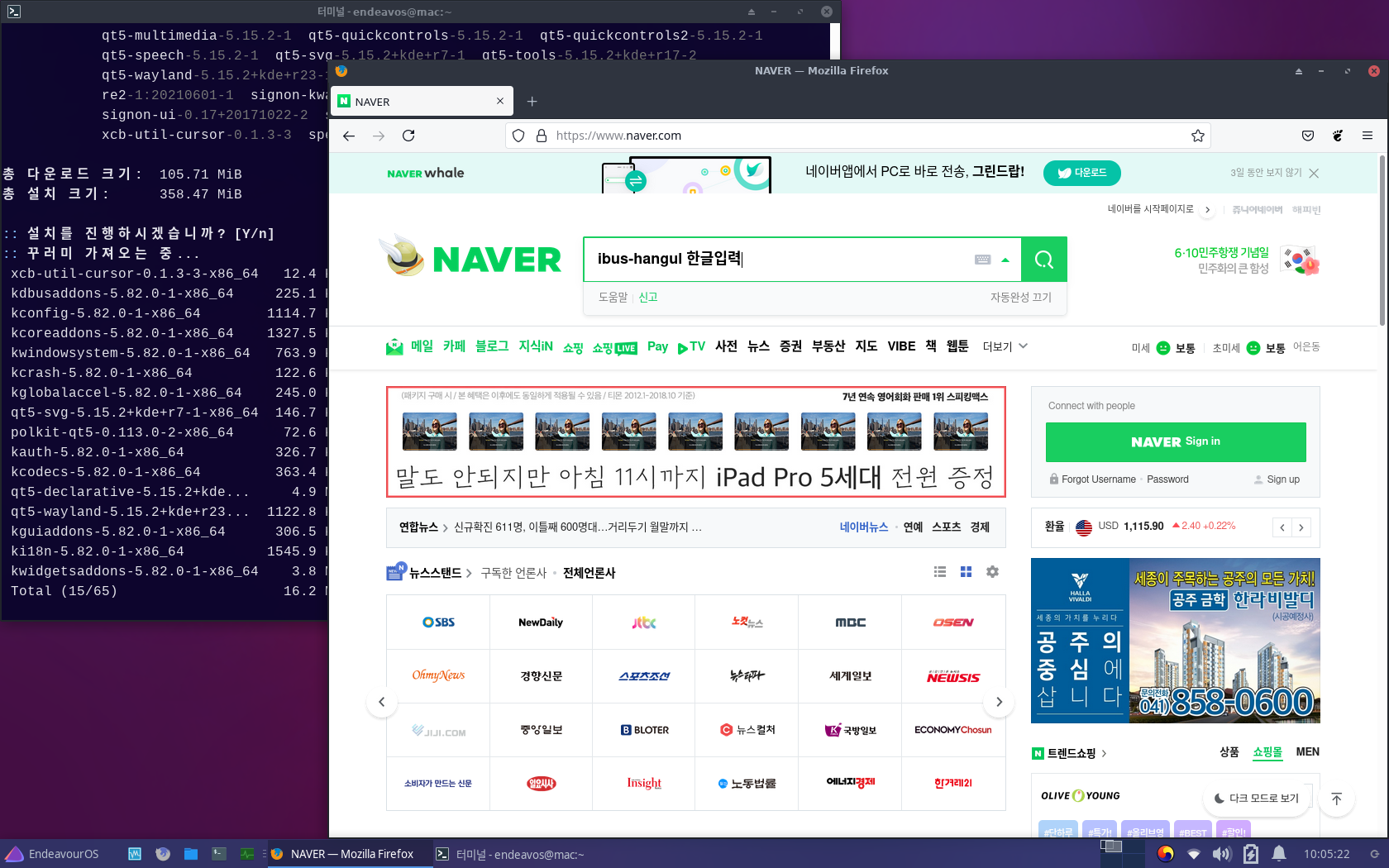Screen dimensions: 1389x868
Task: Open the SBS news outlet tile
Action: (x=438, y=622)
